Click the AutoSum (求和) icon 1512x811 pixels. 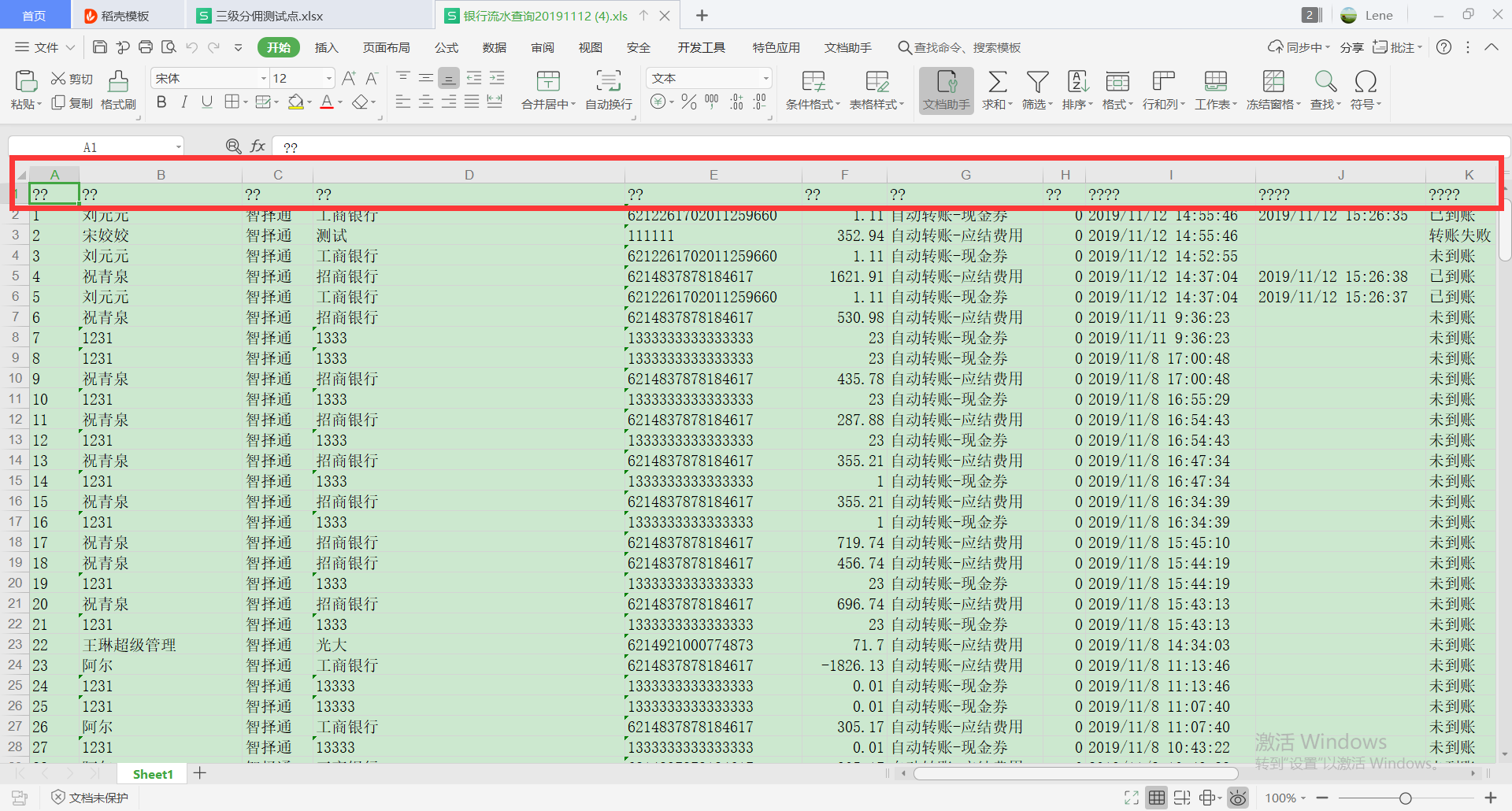tap(997, 82)
